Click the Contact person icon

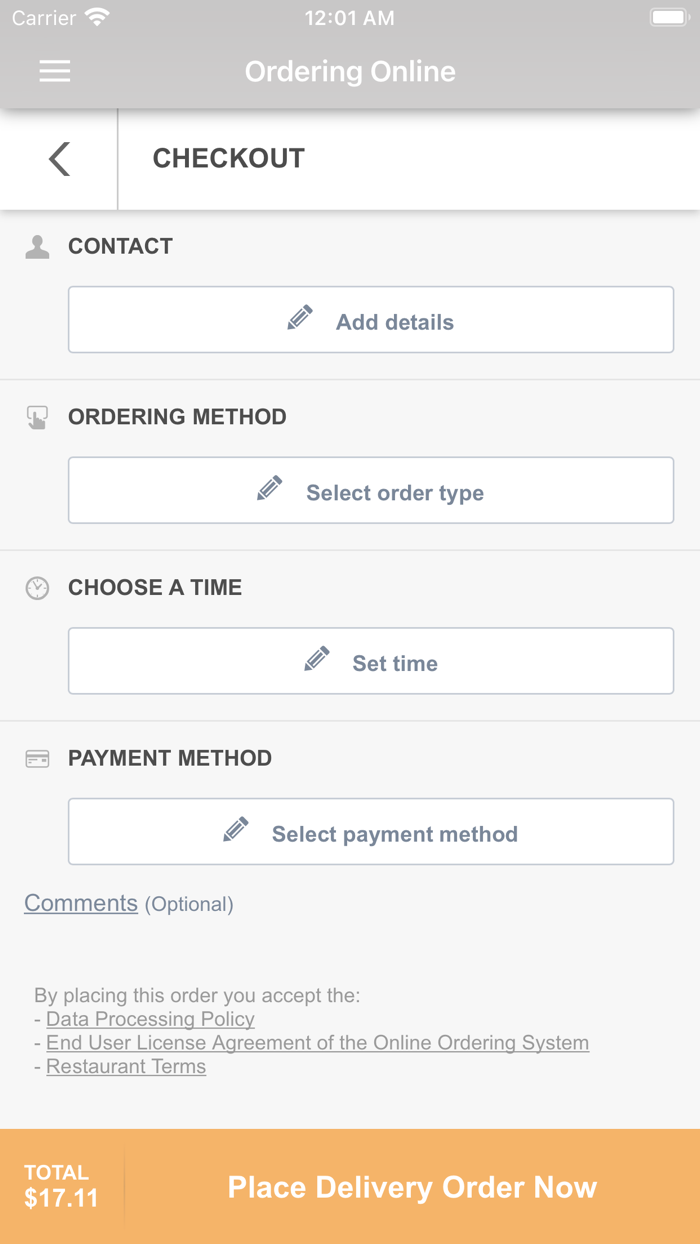[37, 247]
